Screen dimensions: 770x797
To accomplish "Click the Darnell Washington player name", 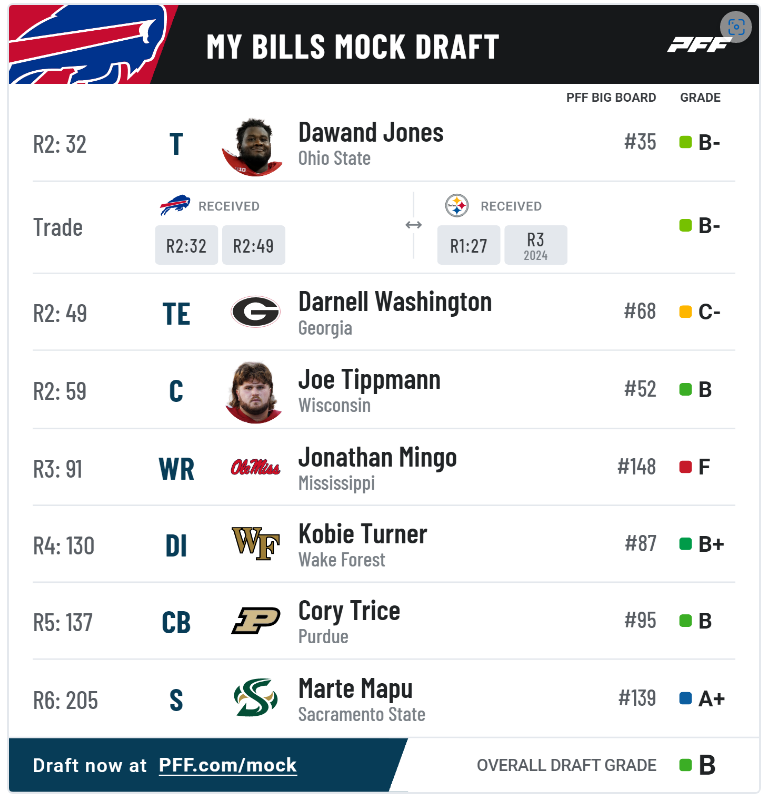I will pos(395,302).
